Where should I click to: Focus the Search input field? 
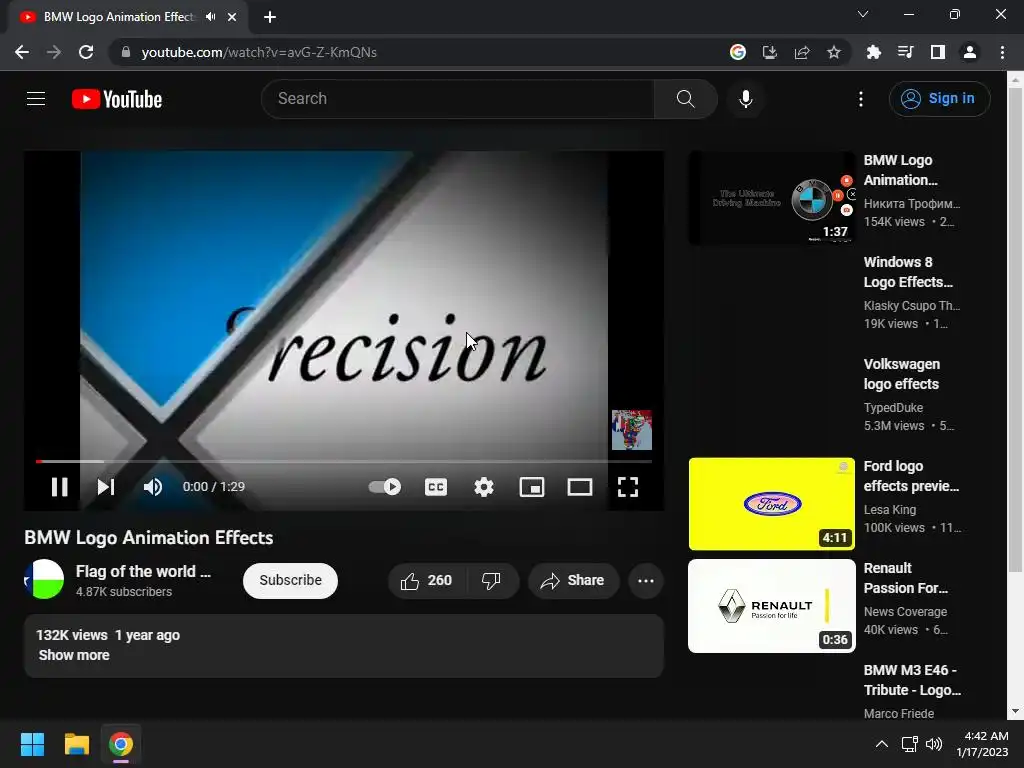point(458,99)
